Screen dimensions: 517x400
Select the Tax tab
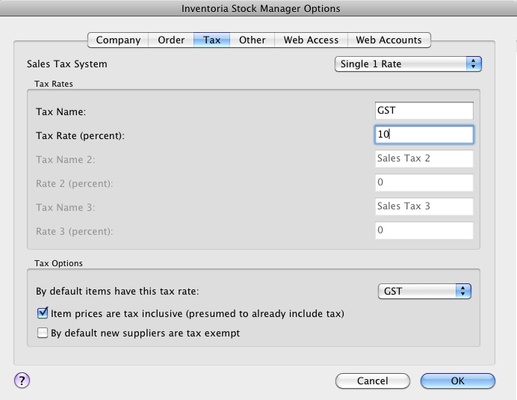click(x=212, y=40)
